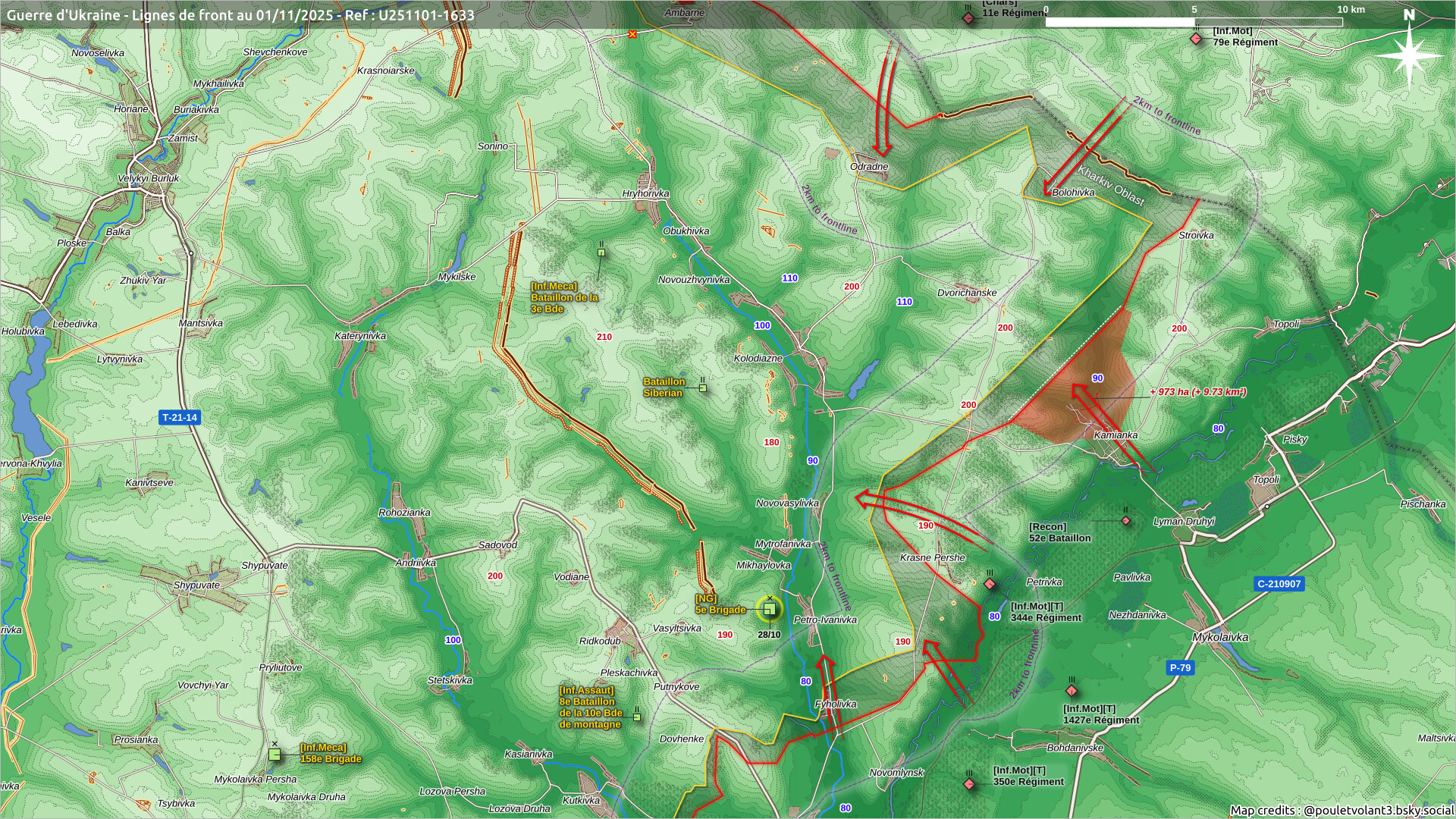Image resolution: width=1456 pixels, height=819 pixels.
Task: Click the Bataillon Siberian green unit marker
Action: [703, 388]
